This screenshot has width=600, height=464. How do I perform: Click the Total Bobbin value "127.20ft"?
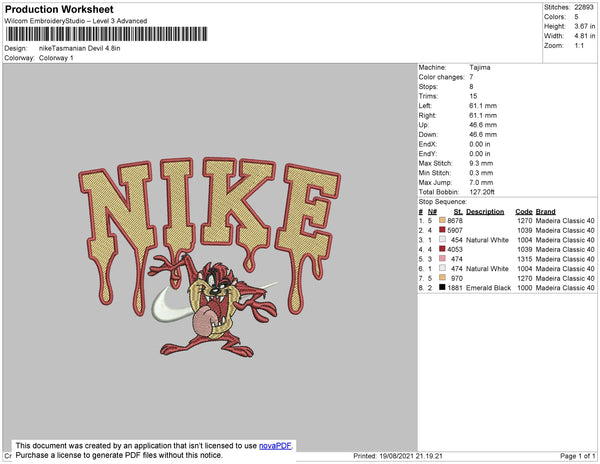tap(482, 192)
